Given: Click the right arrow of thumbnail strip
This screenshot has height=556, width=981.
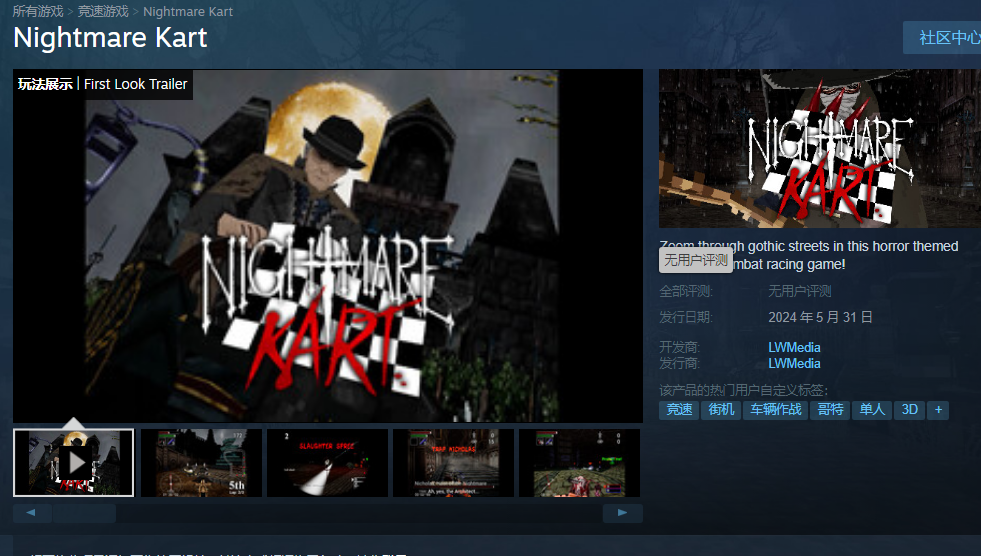Looking at the screenshot, I should pyautogui.click(x=623, y=513).
